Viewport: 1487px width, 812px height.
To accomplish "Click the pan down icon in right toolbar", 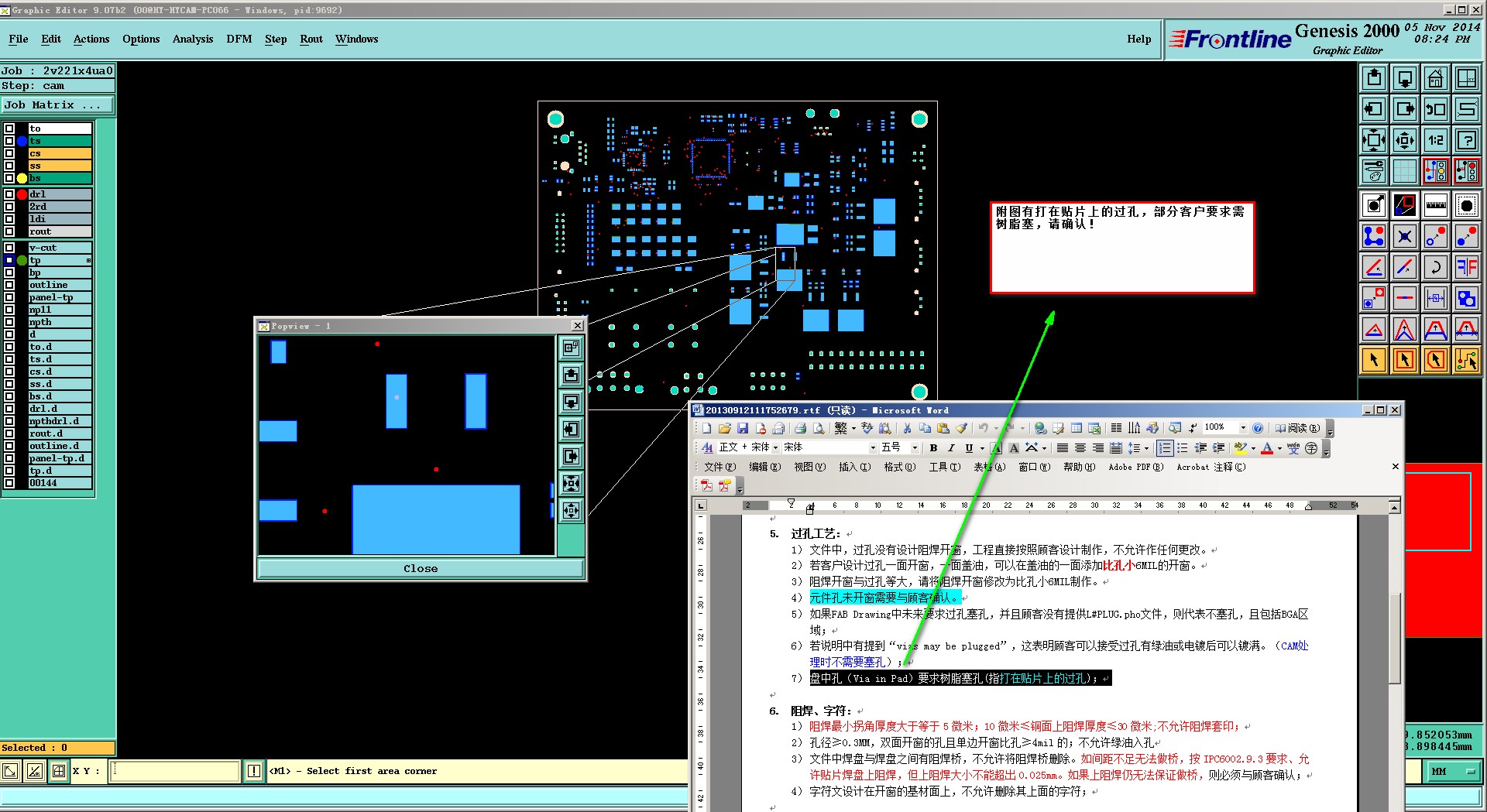I will point(1405,78).
